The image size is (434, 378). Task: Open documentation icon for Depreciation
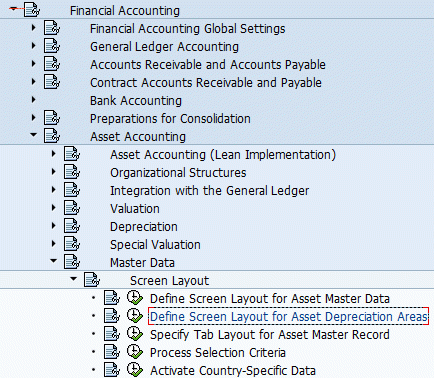click(72, 226)
